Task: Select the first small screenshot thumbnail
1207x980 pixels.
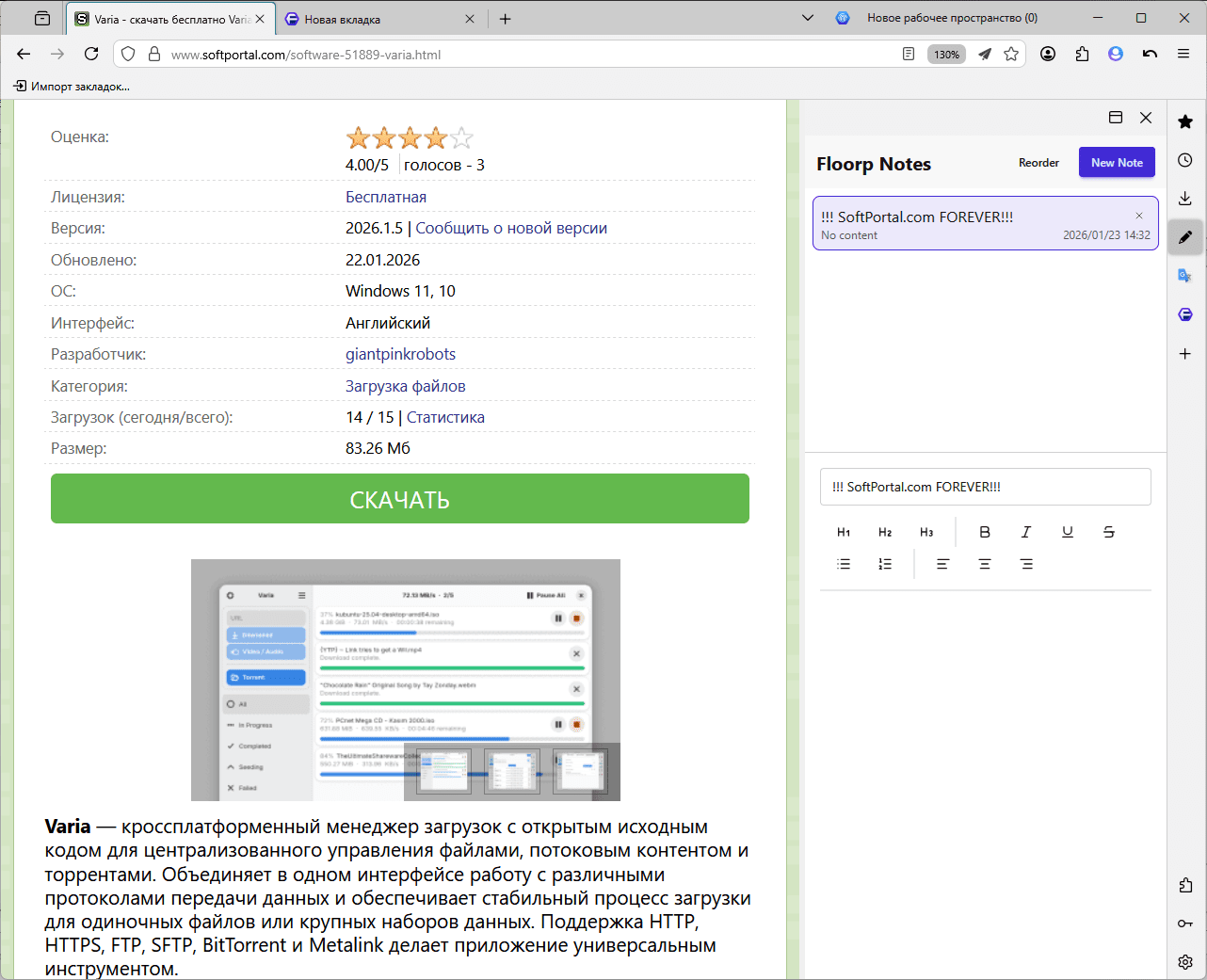Action: pyautogui.click(x=444, y=771)
